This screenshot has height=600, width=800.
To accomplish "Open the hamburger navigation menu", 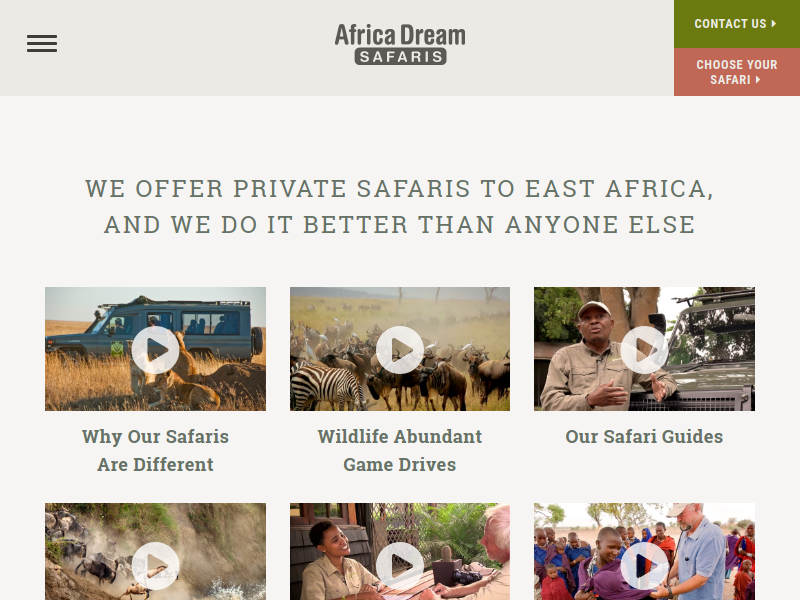I will coord(42,43).
